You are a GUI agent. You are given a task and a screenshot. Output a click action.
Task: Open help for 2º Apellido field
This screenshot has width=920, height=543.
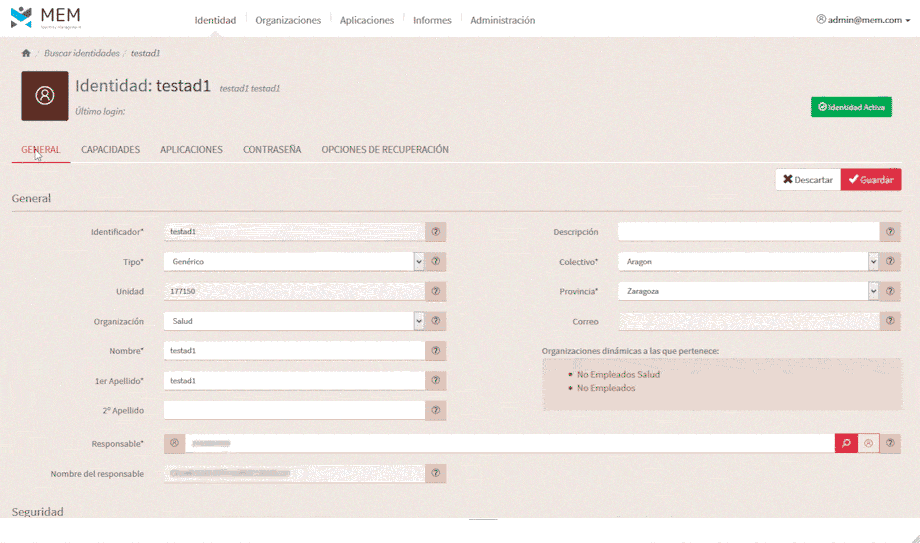click(435, 410)
